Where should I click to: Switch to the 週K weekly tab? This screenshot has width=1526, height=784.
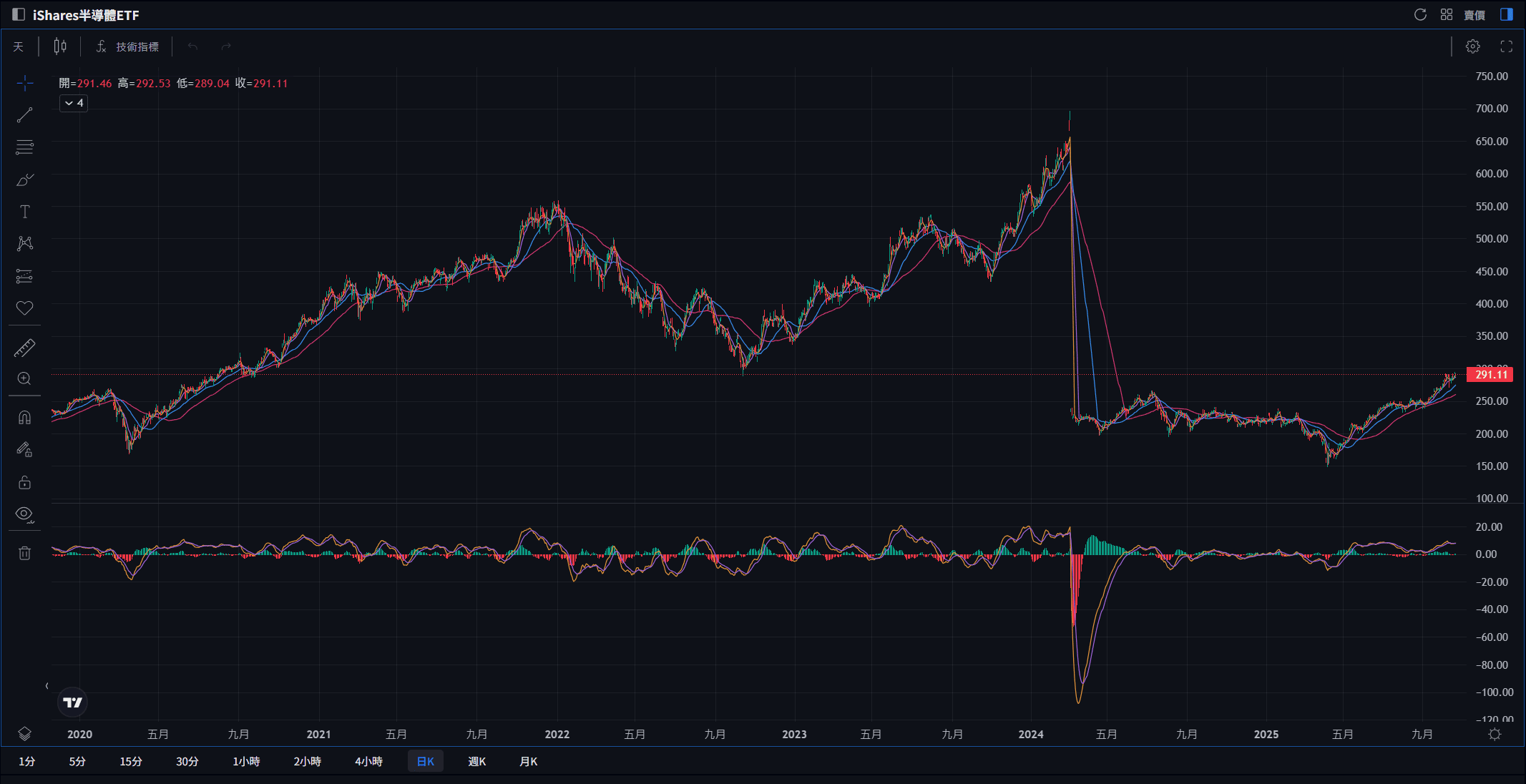476,761
